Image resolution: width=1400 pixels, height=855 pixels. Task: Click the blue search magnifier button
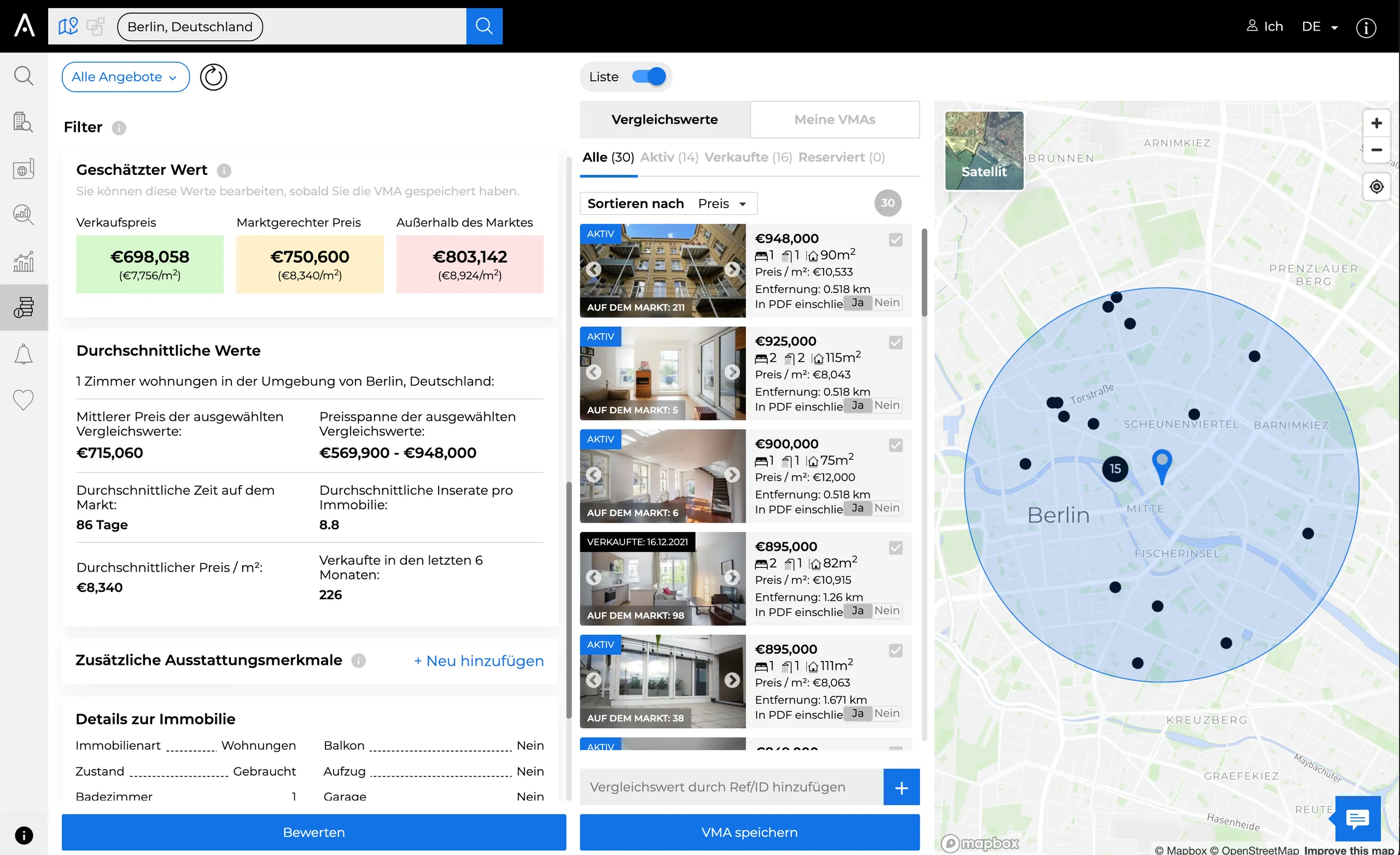(484, 26)
